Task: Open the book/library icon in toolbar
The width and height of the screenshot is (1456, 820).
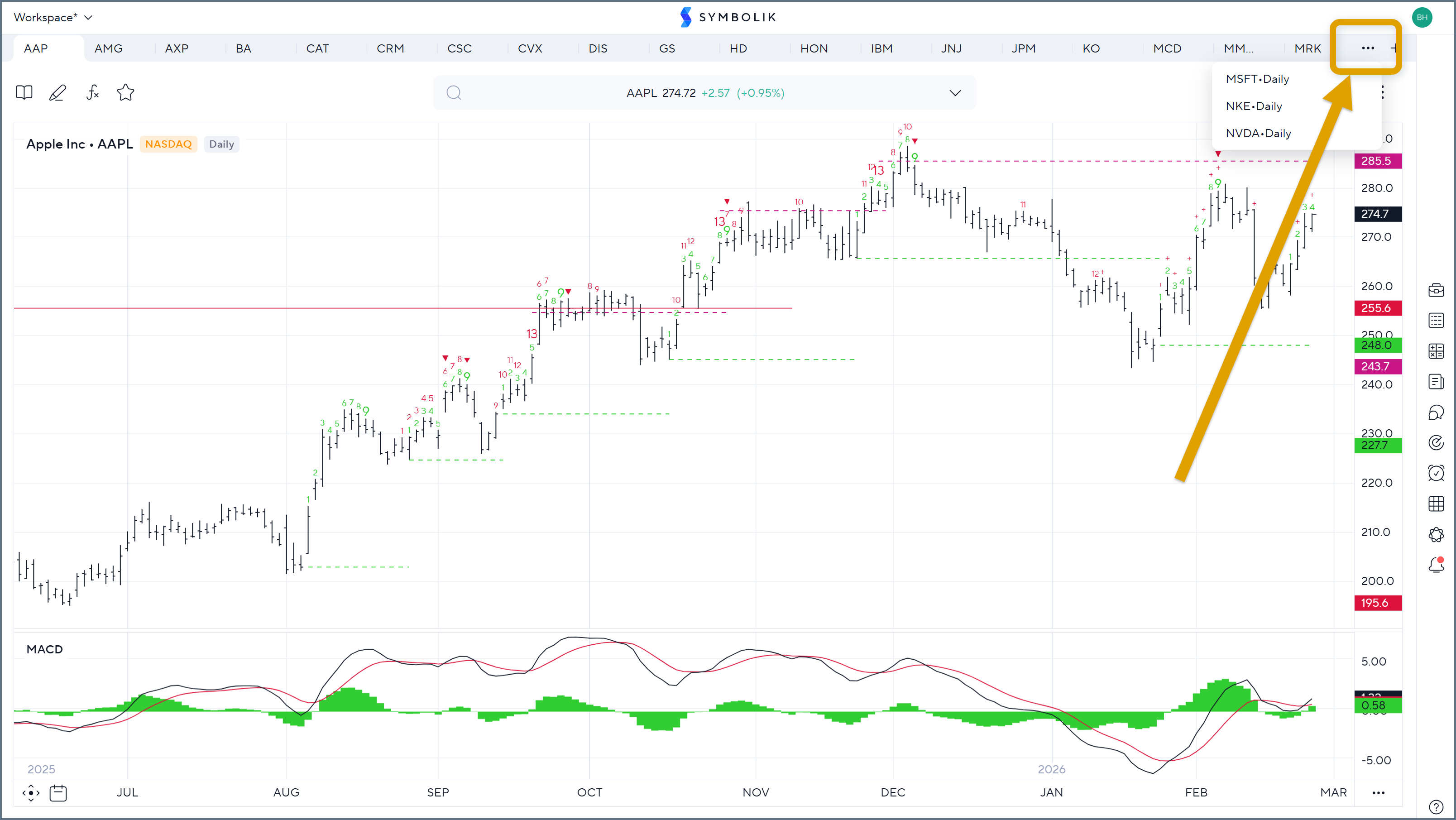Action: coord(24,92)
